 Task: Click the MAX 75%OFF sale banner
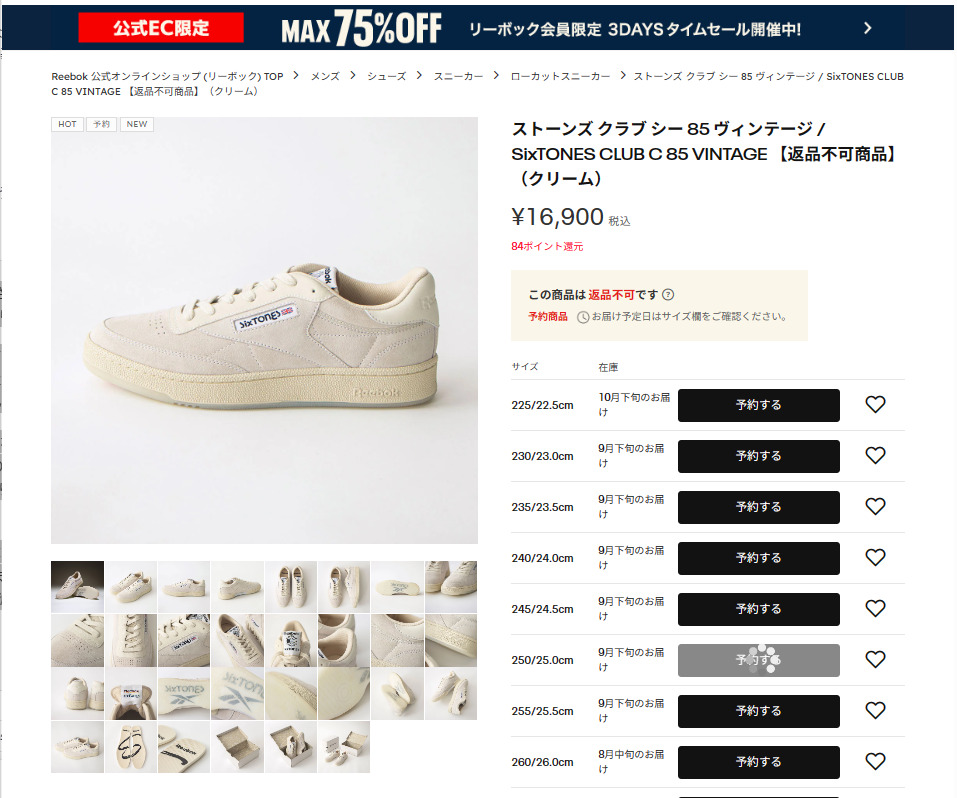coord(477,28)
